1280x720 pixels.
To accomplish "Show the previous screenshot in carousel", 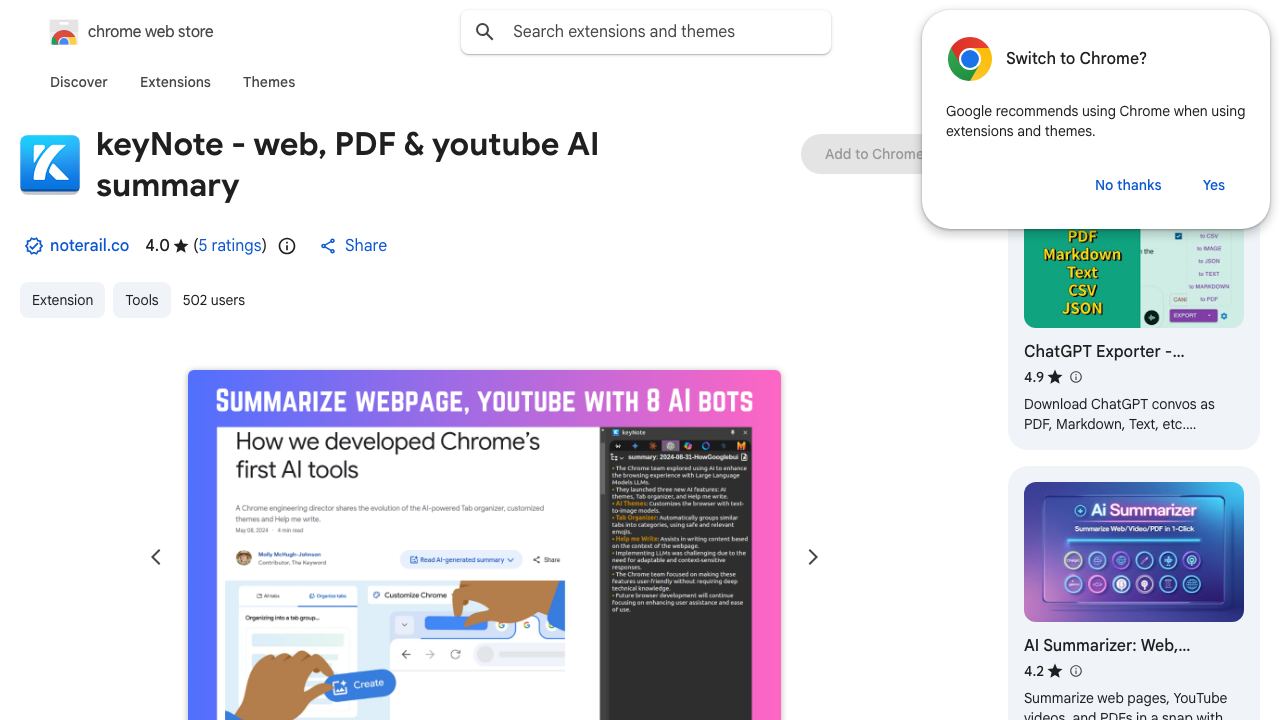I will (x=156, y=557).
